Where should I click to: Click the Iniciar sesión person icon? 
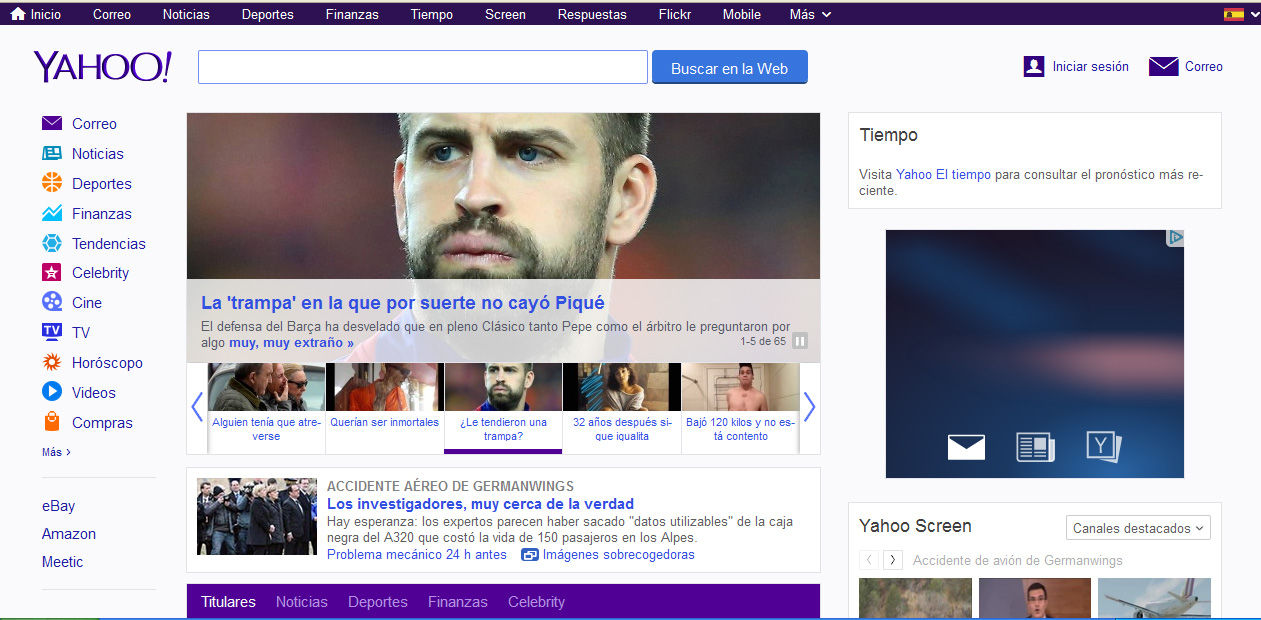[x=1034, y=67]
